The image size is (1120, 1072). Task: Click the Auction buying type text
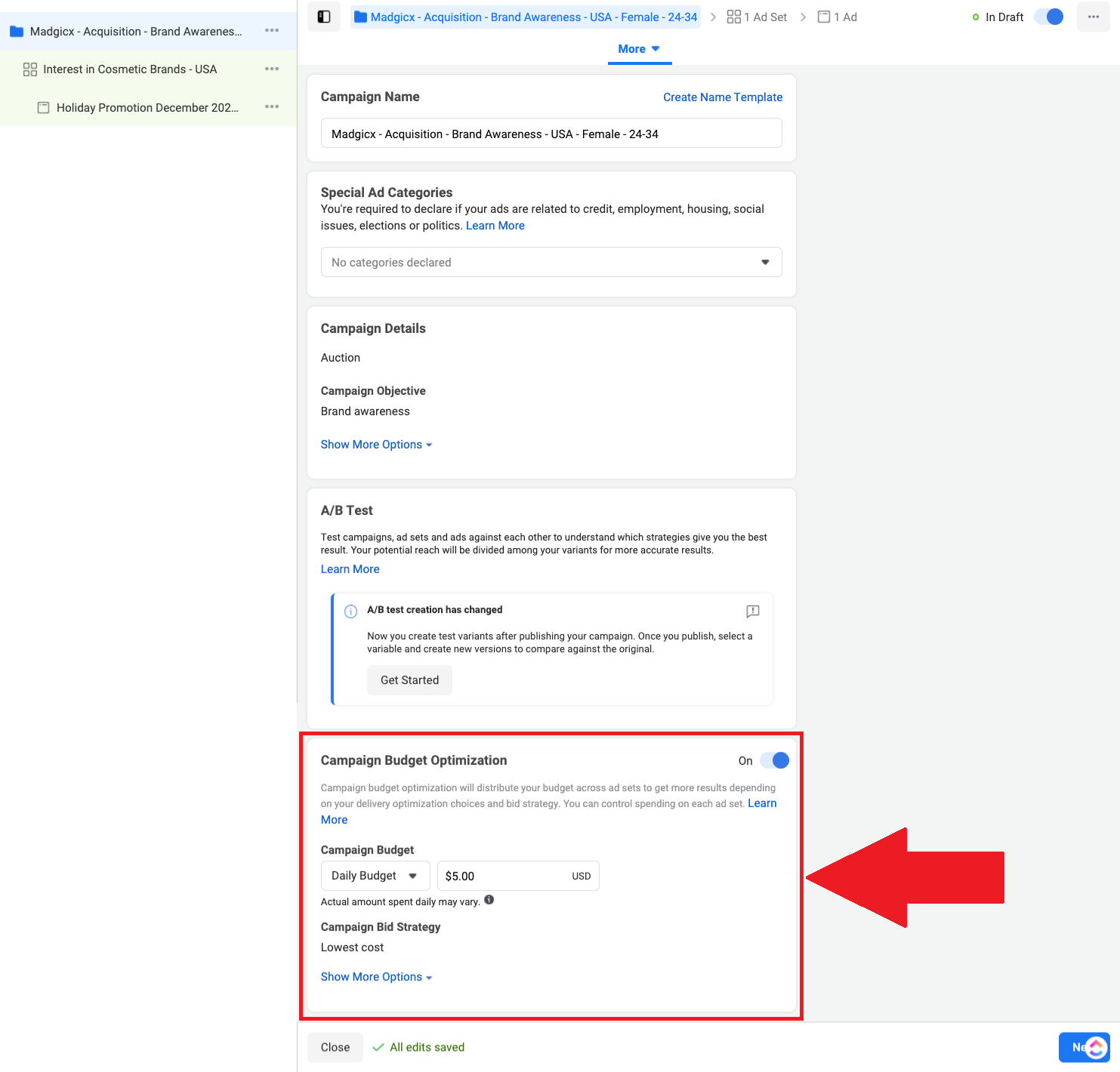click(341, 358)
